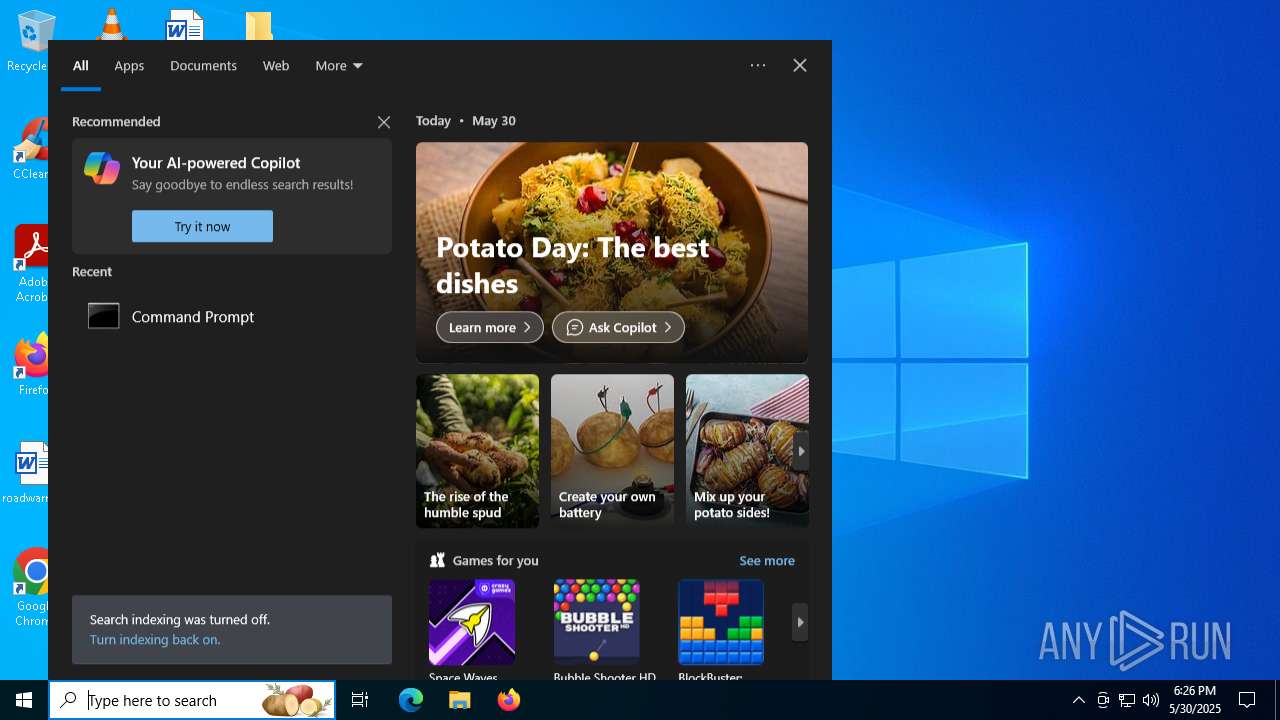Open the BlockBuster game icon
The image size is (1280, 720).
[721, 622]
